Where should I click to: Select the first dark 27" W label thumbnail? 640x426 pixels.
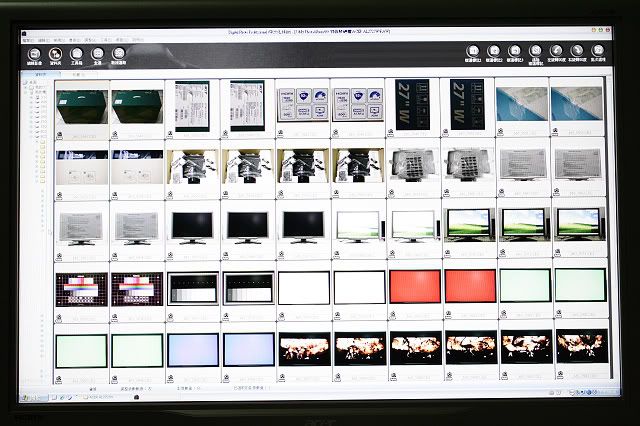[413, 104]
